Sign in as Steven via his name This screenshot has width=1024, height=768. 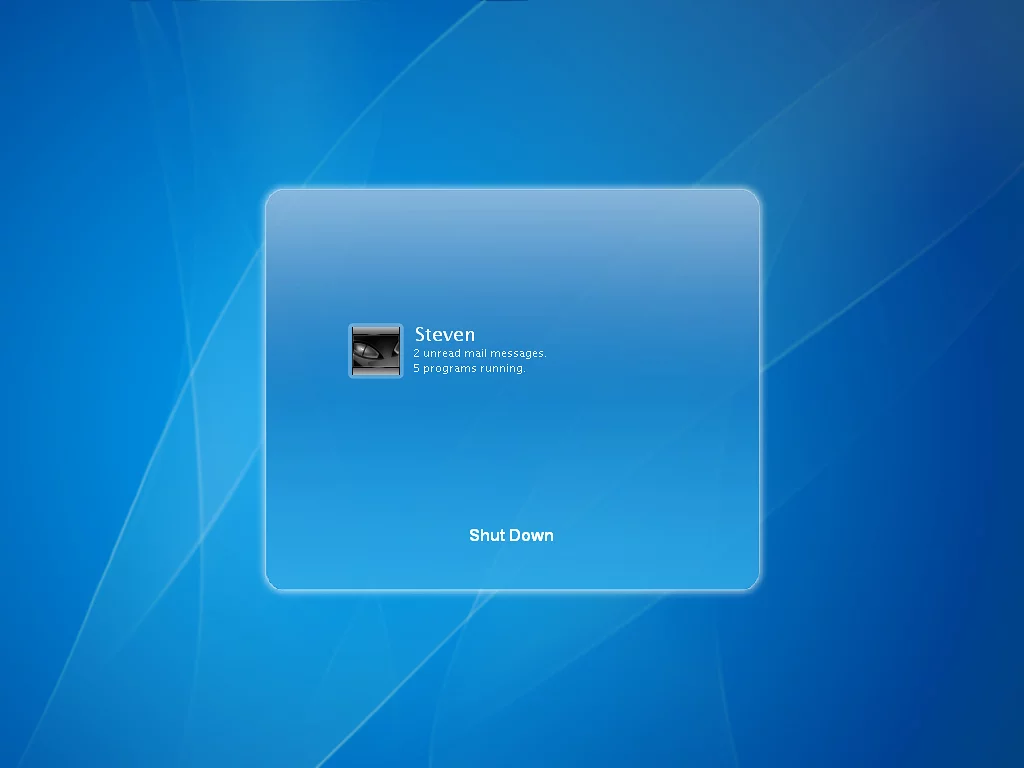445,334
